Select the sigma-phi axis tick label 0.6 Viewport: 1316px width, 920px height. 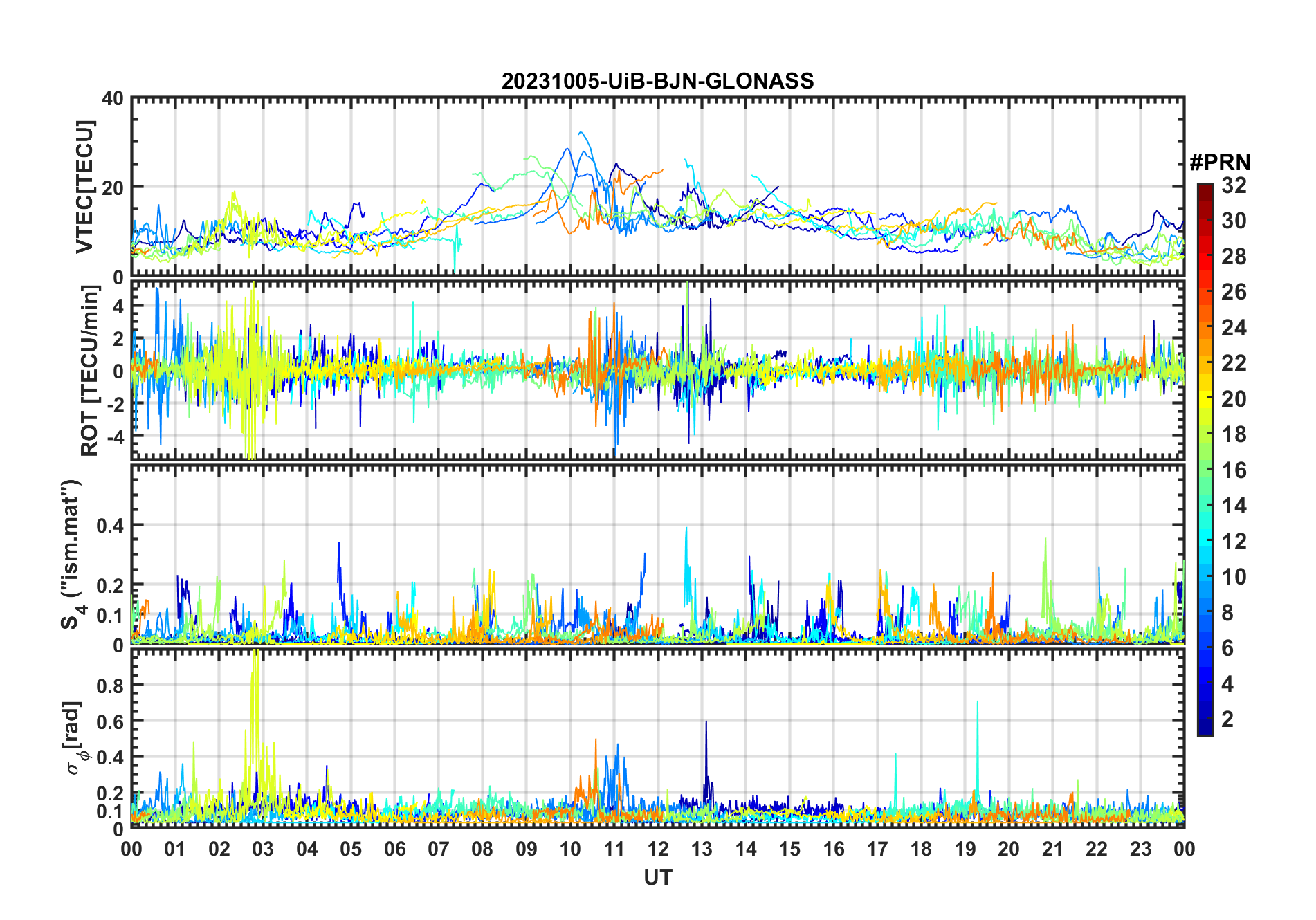coord(110,721)
